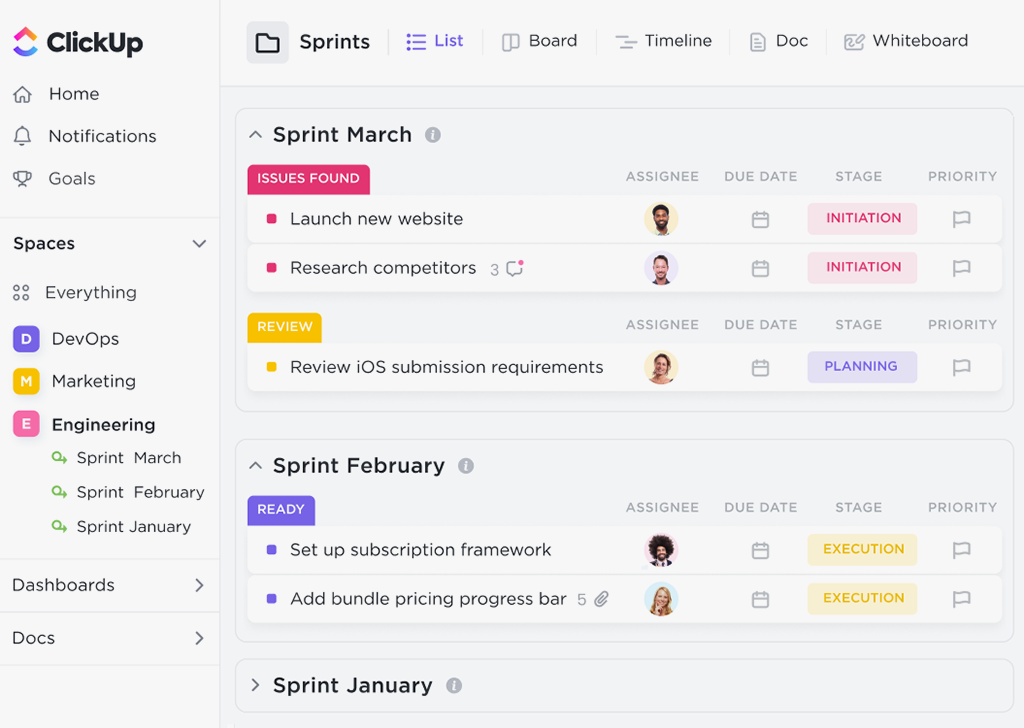Click the yellow M Marketing avatar

click(26, 381)
